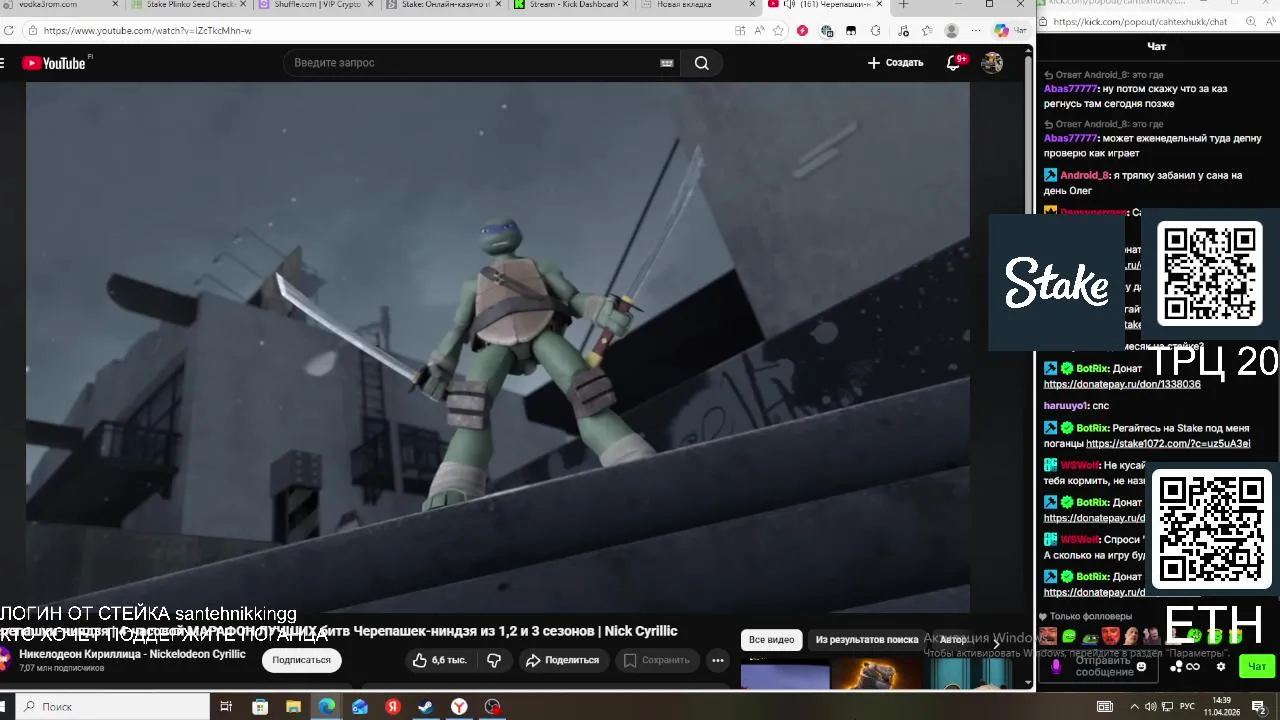Open the stake1072.com referral link in chat
Viewport: 1280px width, 720px height.
pyautogui.click(x=1168, y=443)
